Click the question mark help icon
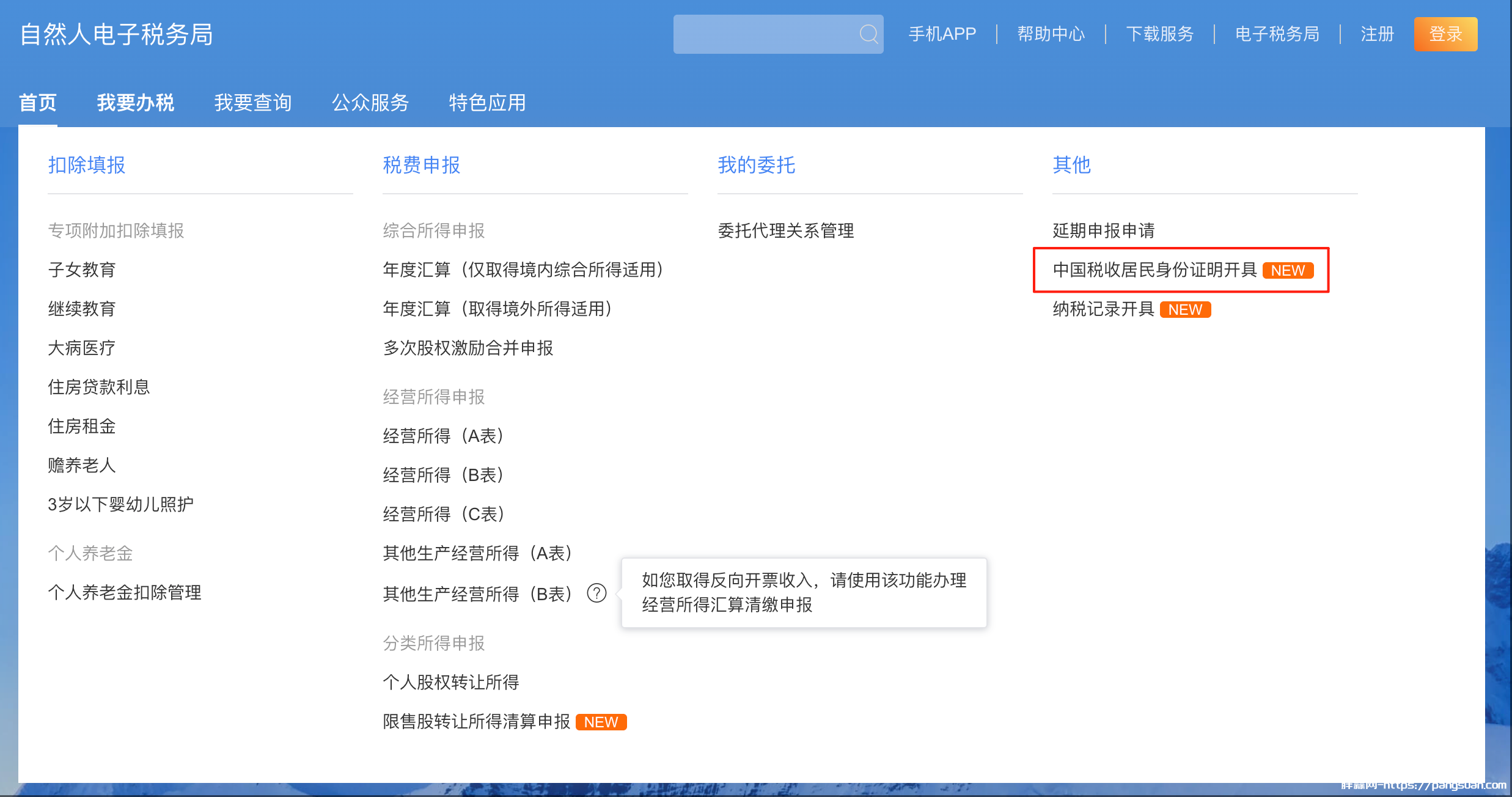The width and height of the screenshot is (1512, 797). [x=596, y=593]
